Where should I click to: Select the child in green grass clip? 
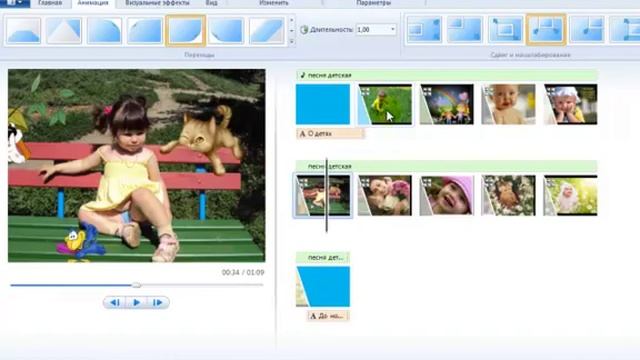click(385, 104)
